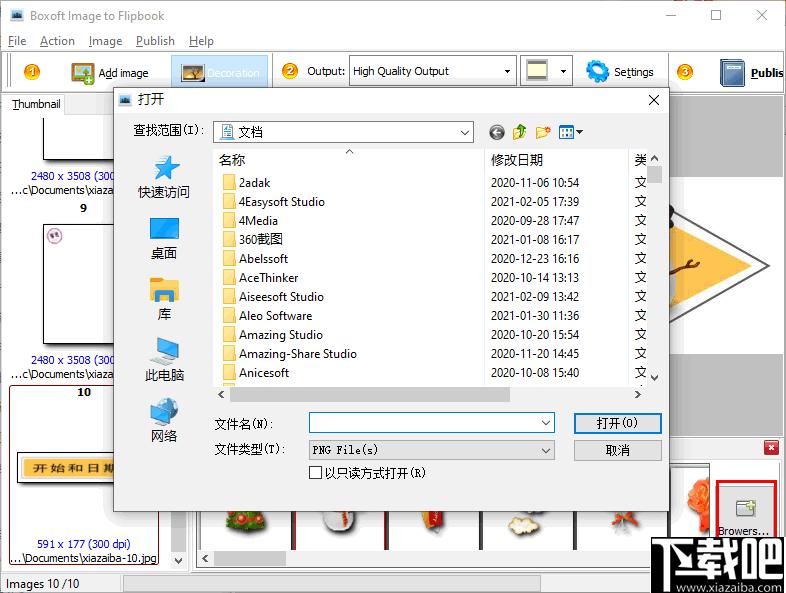Expand the 查找范围 文档 location dropdown

[465, 132]
